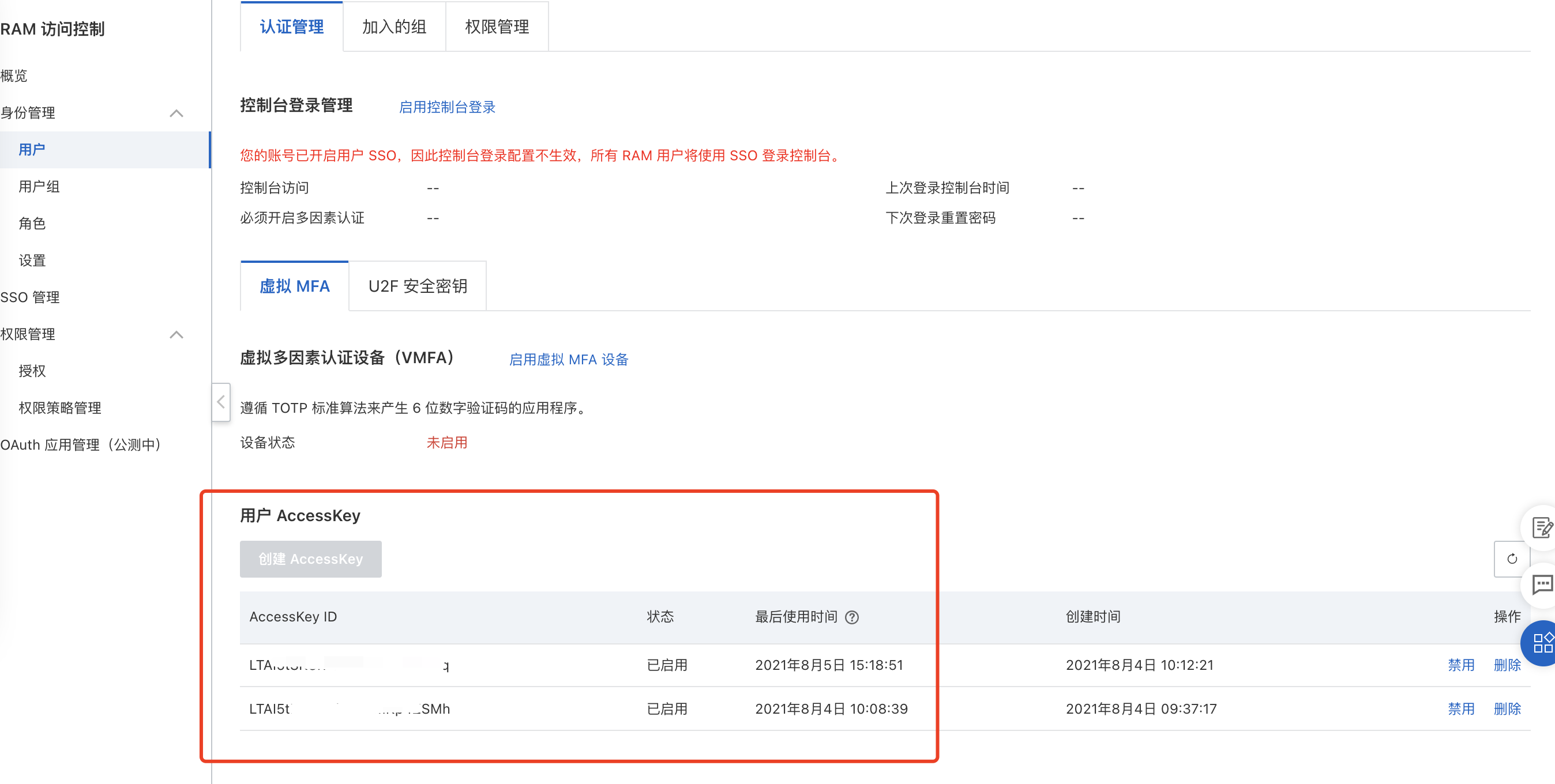Delete the second AccessKey using 删除
Screen dimensions: 1555x784
1507,709
